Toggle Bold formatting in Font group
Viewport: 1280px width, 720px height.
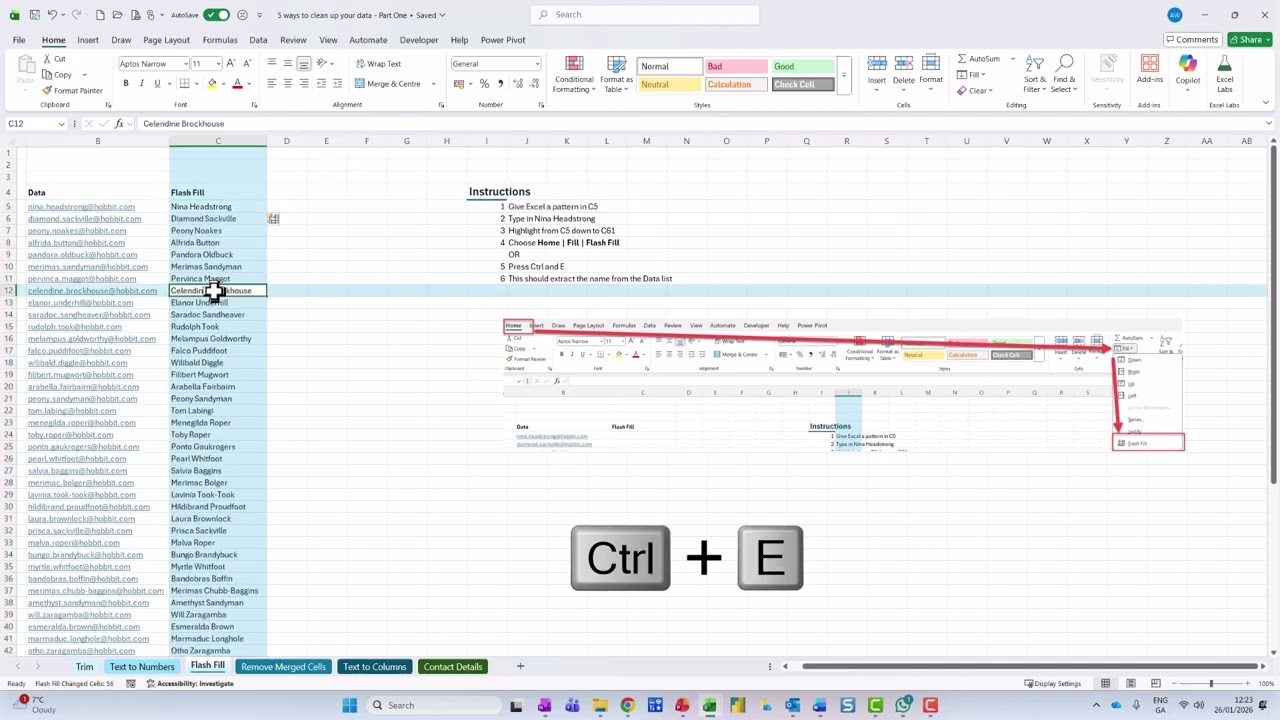(126, 83)
